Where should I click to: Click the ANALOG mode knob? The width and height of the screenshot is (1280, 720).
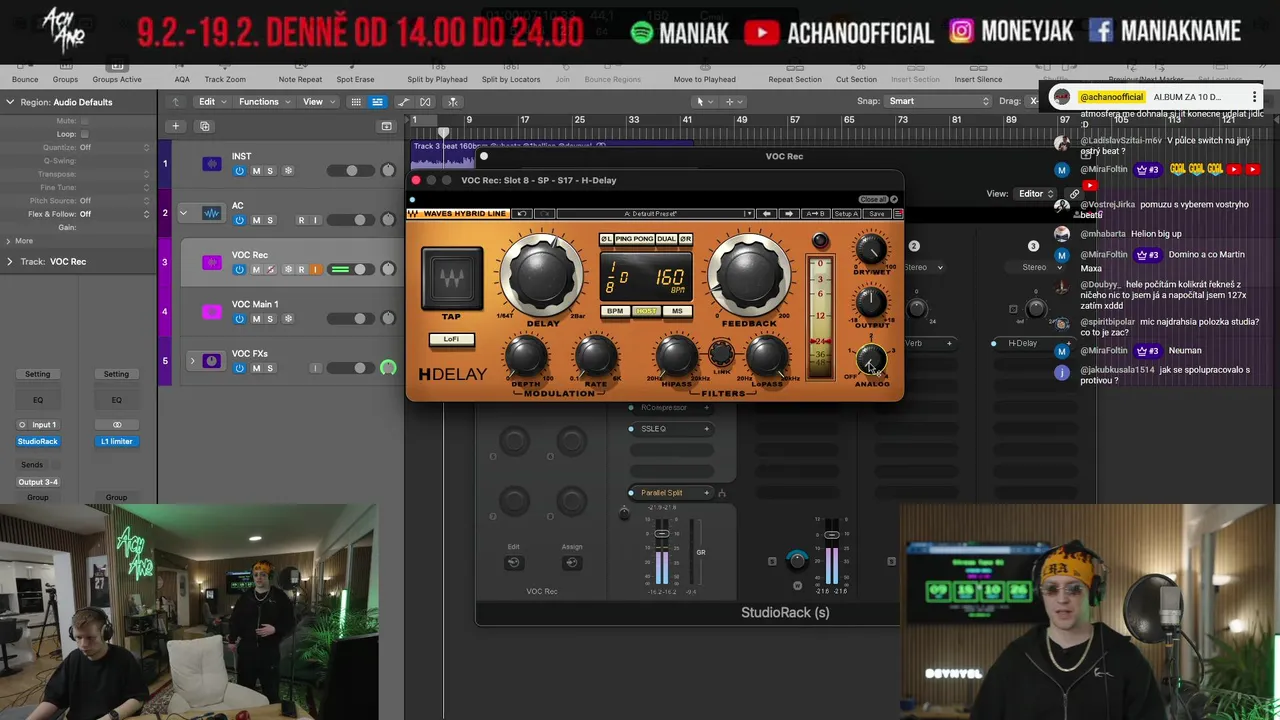point(871,361)
